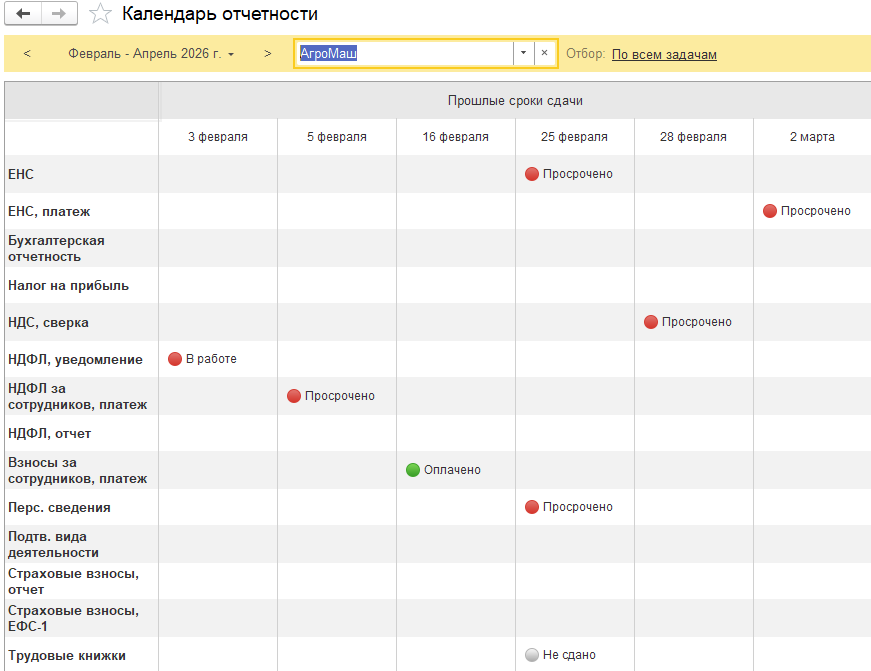Expand the Февраль - Апрель 2026 period selector

click(151, 54)
